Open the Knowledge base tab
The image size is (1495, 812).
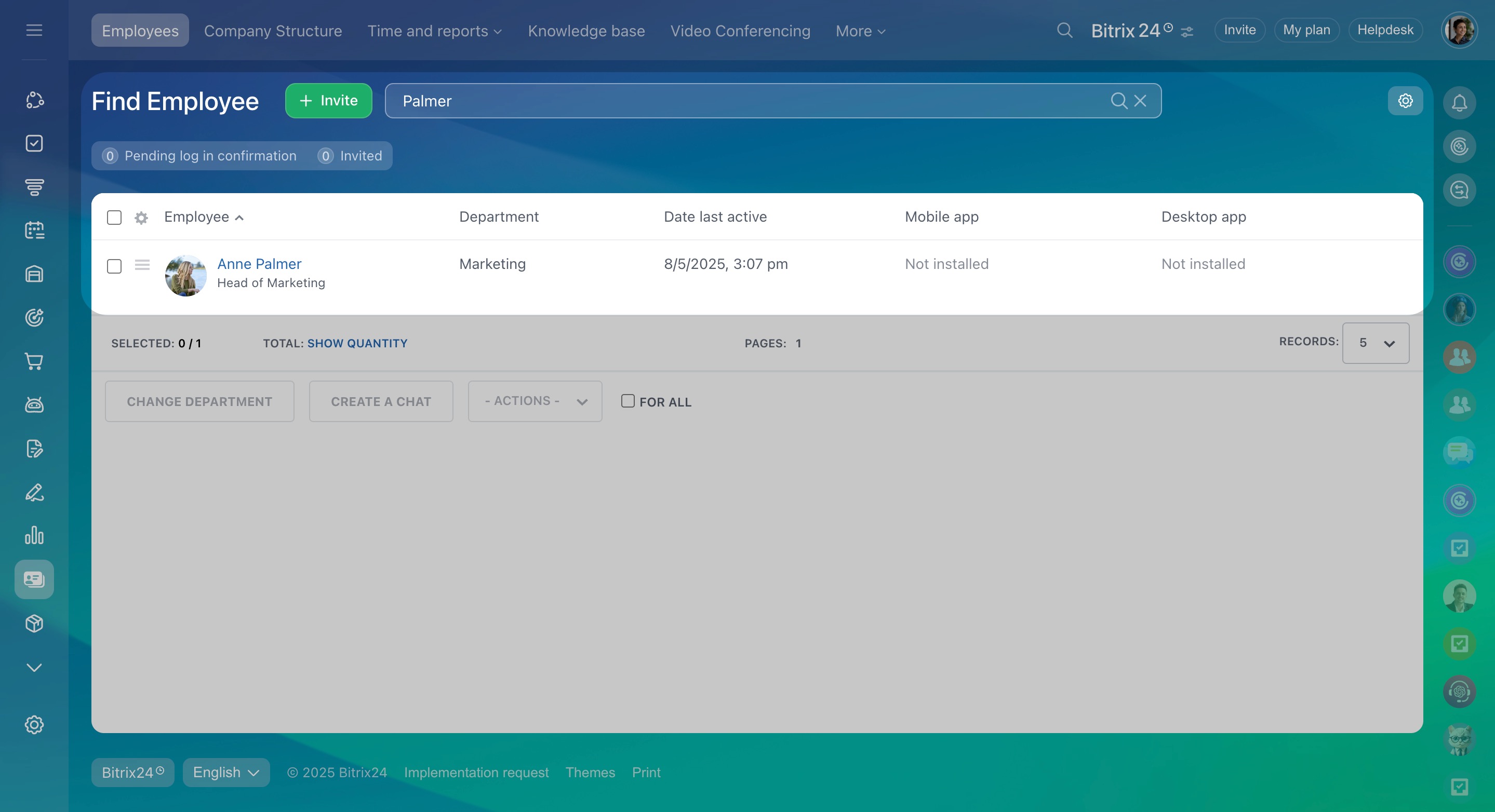click(x=586, y=31)
